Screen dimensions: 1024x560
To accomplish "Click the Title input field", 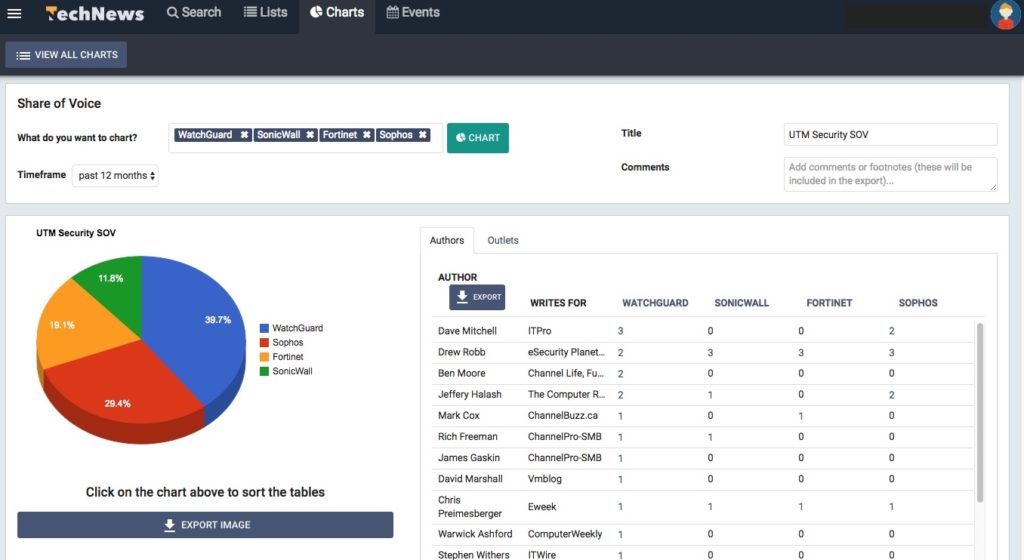I will coord(890,134).
